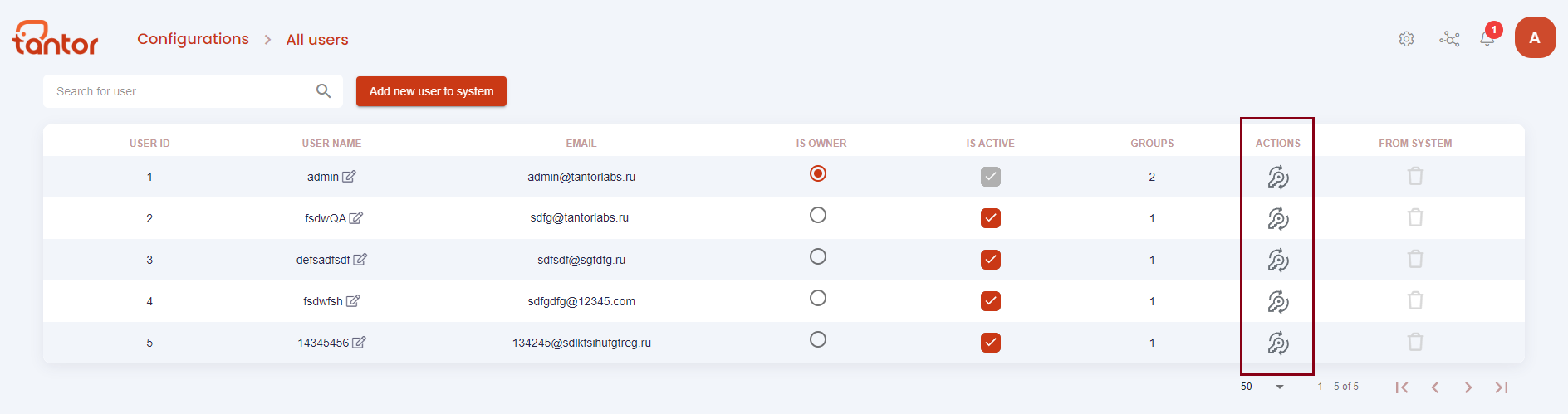Viewport: 1568px width, 414px height.
Task: Toggle Is Active checkbox for 14345456
Action: (x=990, y=343)
